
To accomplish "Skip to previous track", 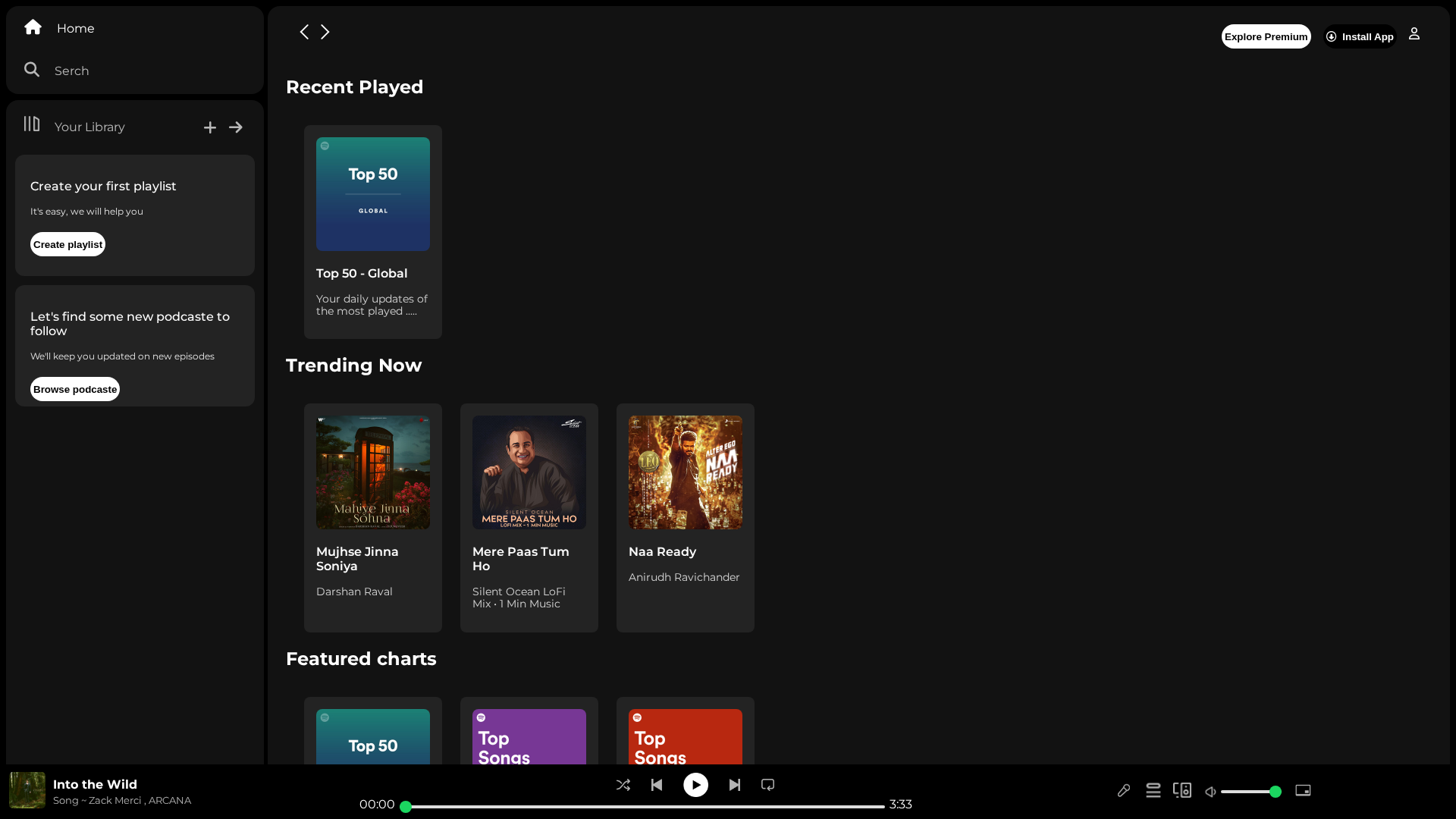I will point(657,785).
